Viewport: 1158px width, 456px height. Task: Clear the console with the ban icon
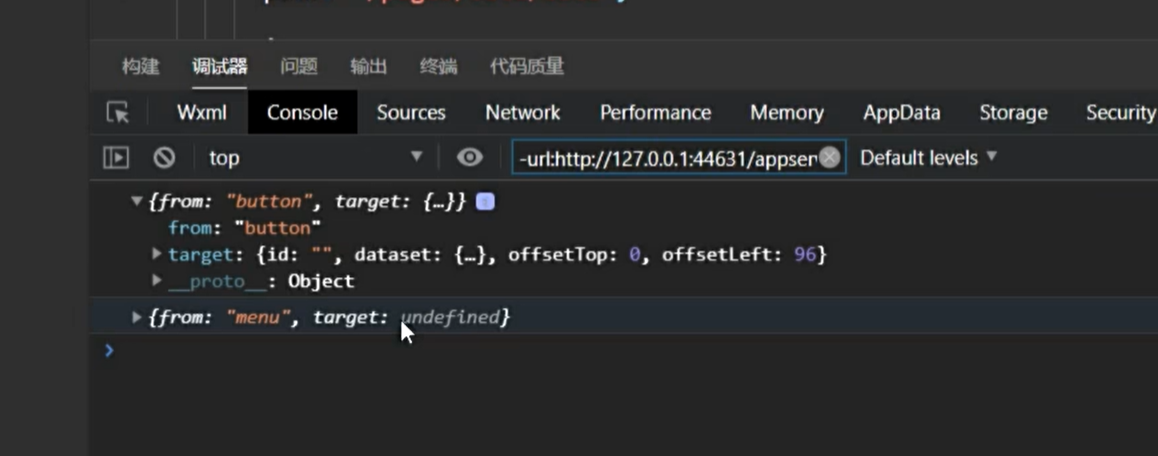click(164, 158)
